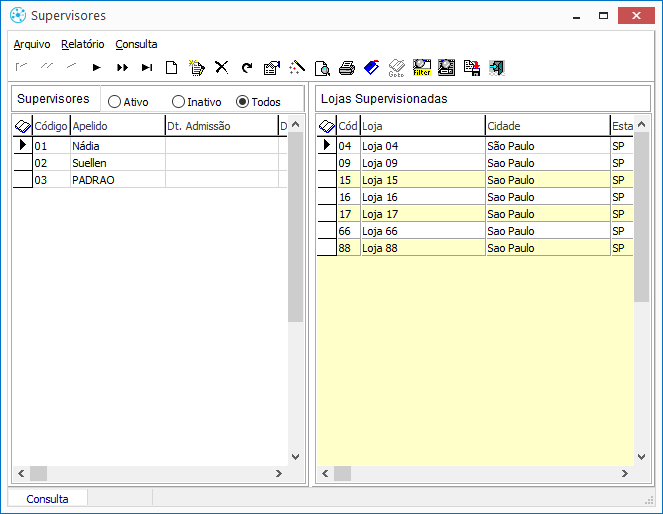Click the new blank record icon
The image size is (663, 514).
pos(172,68)
